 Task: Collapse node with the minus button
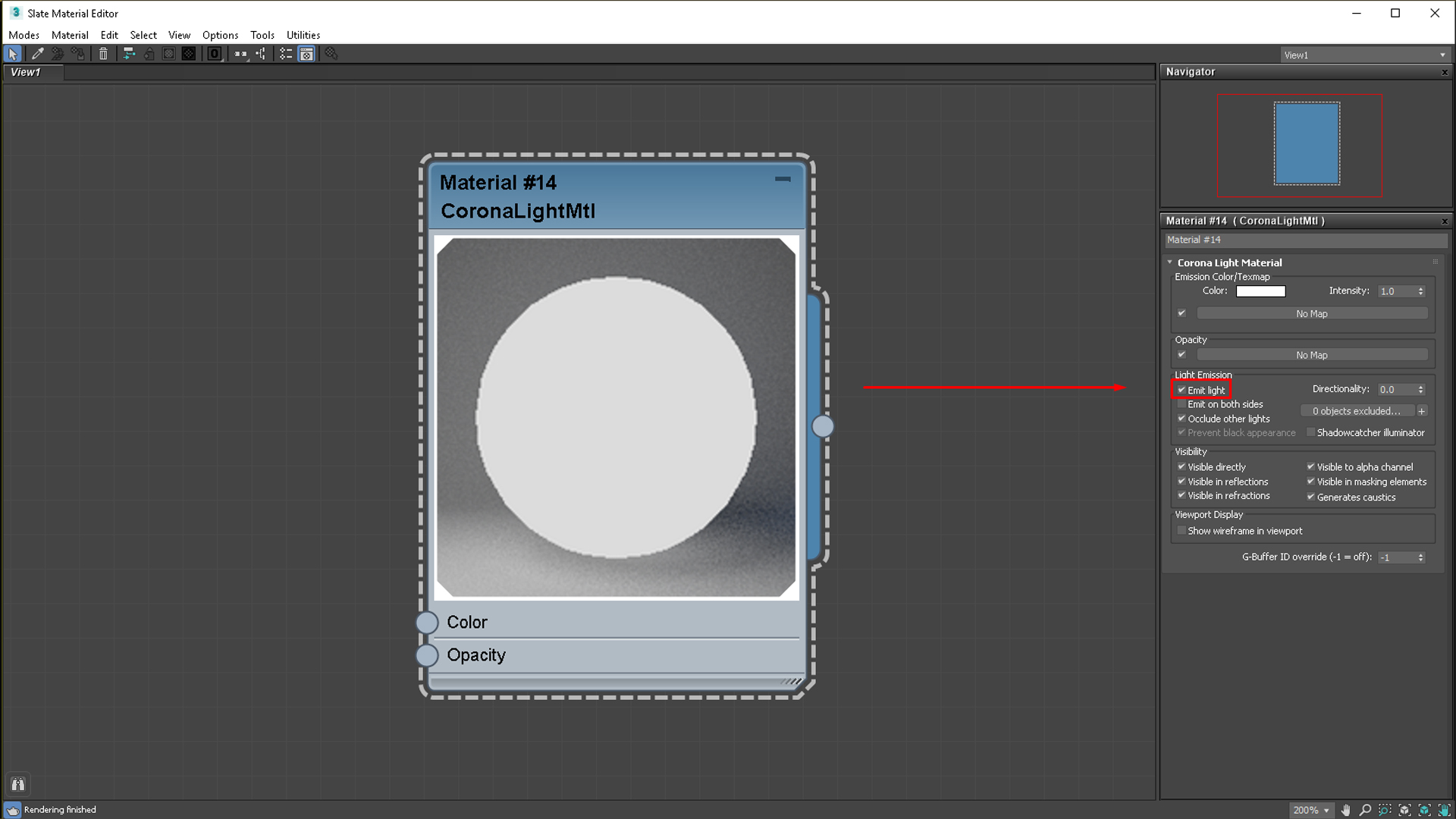783,179
